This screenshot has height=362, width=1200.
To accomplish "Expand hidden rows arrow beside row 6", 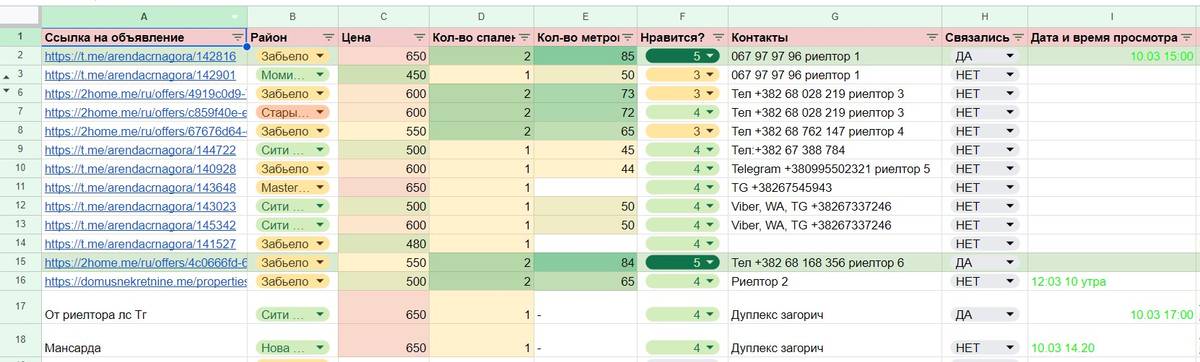I will click(x=8, y=90).
